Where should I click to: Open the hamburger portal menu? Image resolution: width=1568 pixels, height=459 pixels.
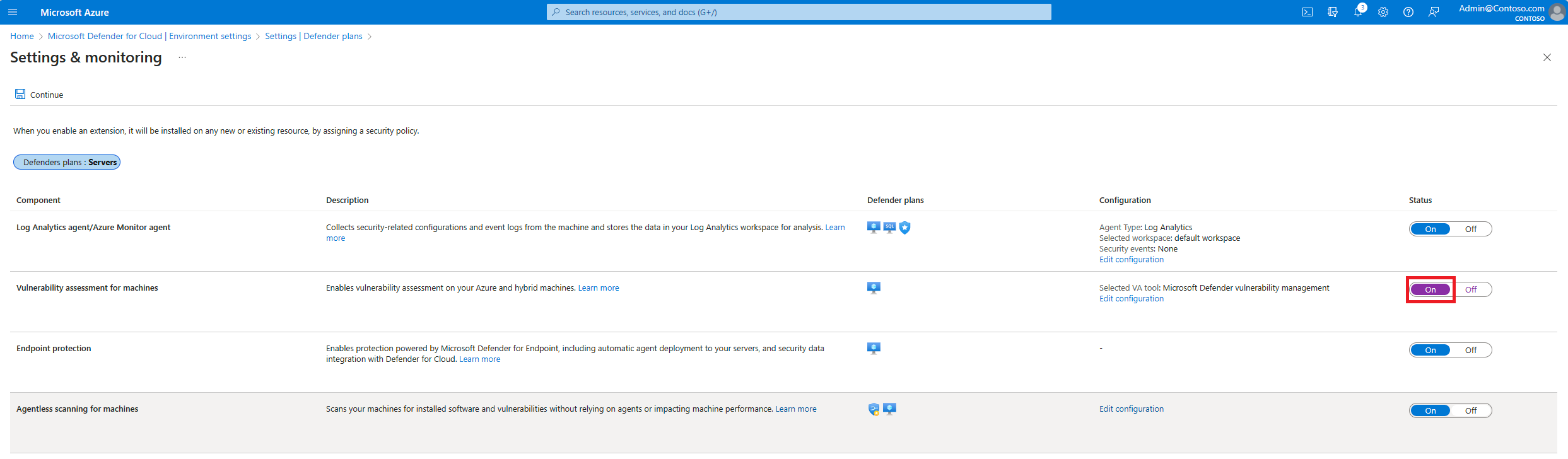coord(13,12)
